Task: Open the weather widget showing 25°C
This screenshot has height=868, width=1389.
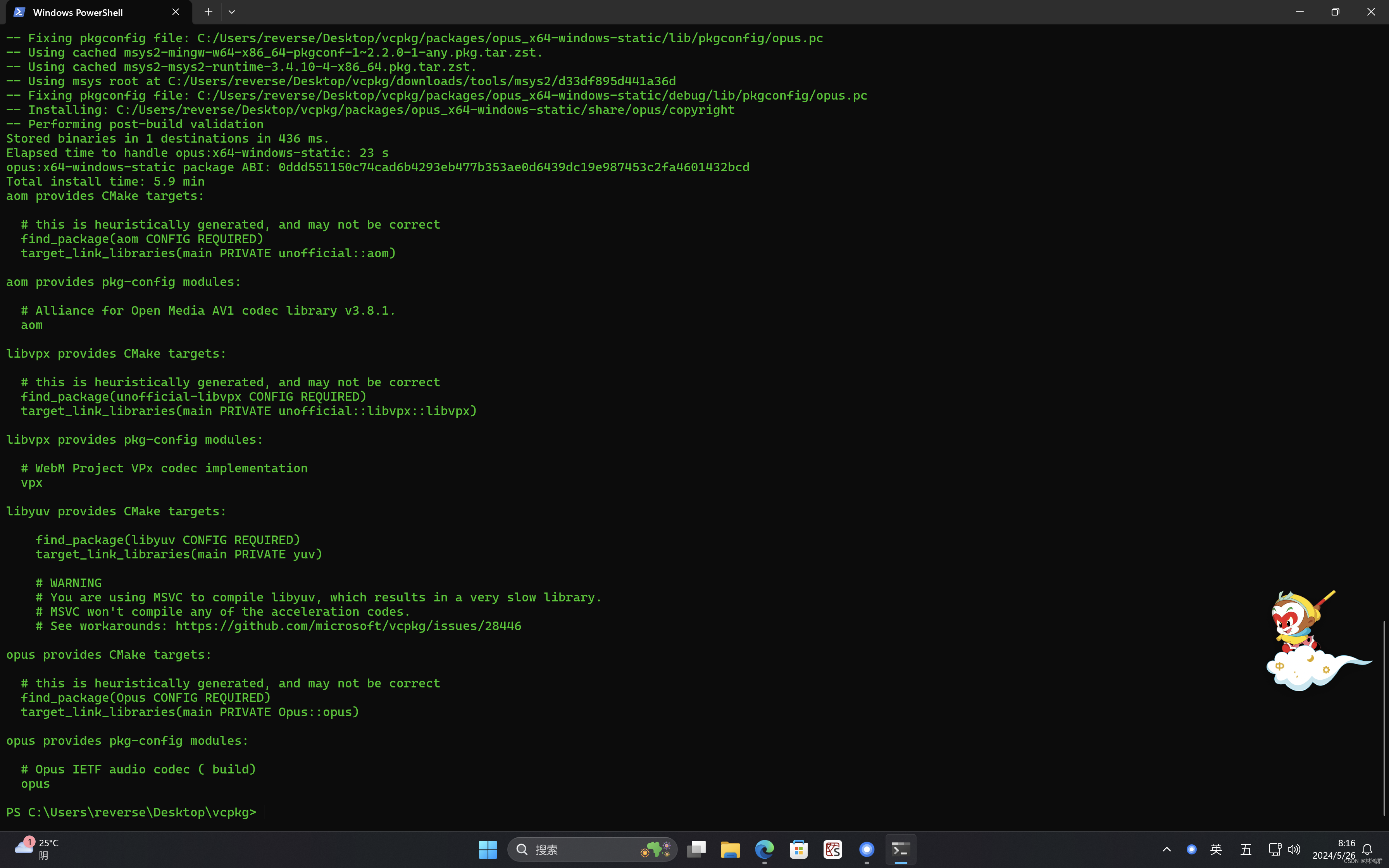Action: 37,849
